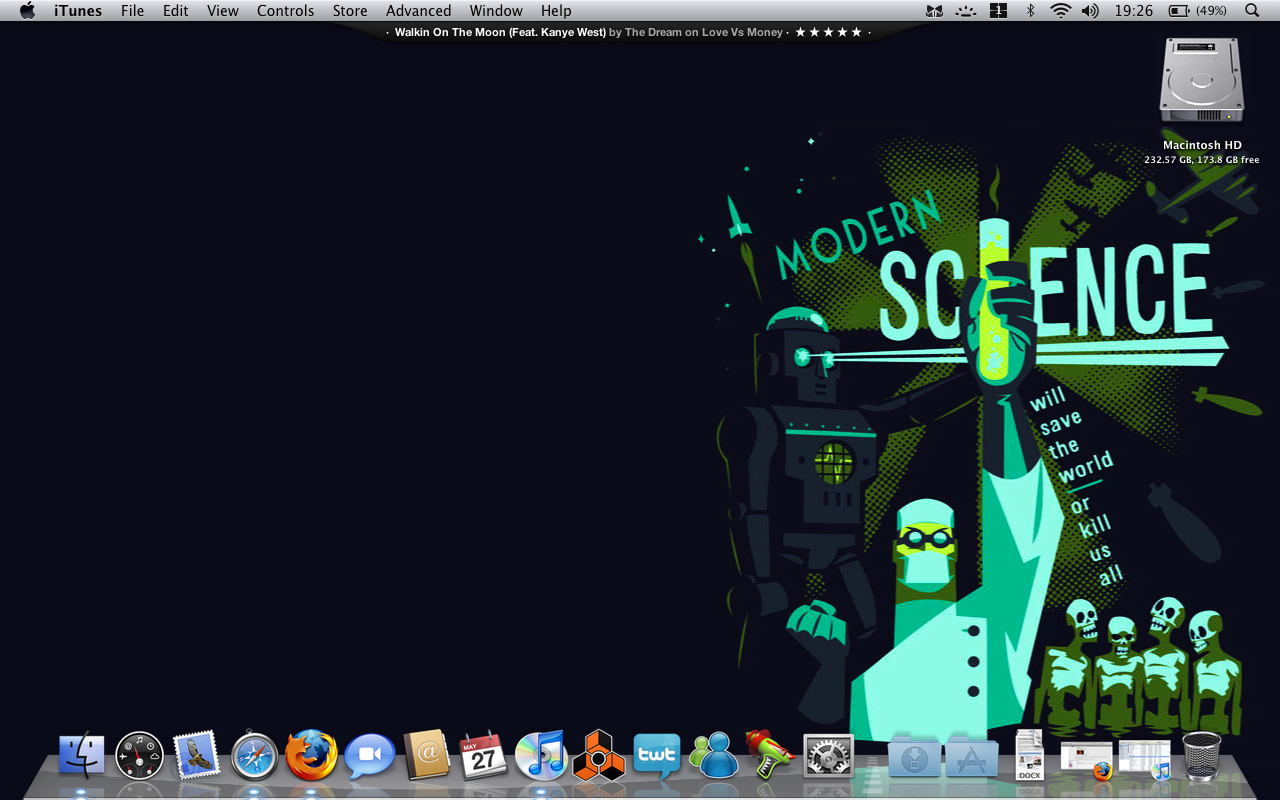Open Spotlight search magnifier

1253,11
